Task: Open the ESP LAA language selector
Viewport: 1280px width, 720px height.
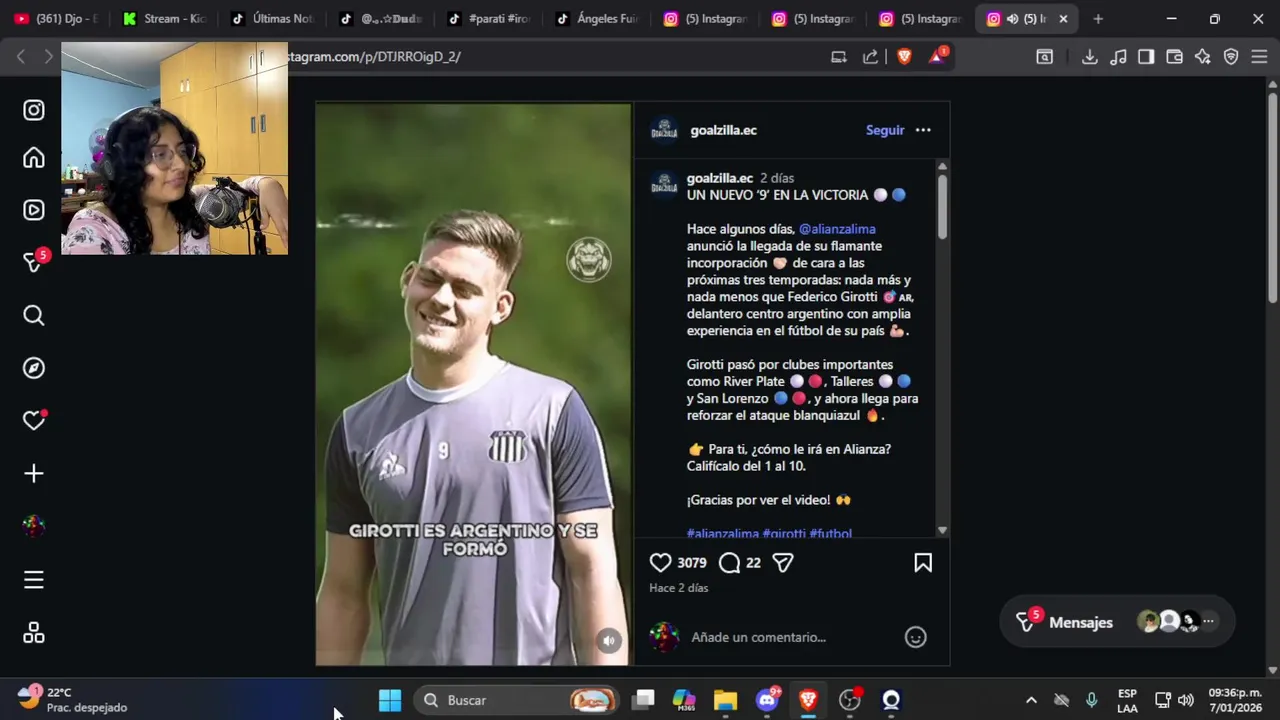Action: pyautogui.click(x=1127, y=700)
